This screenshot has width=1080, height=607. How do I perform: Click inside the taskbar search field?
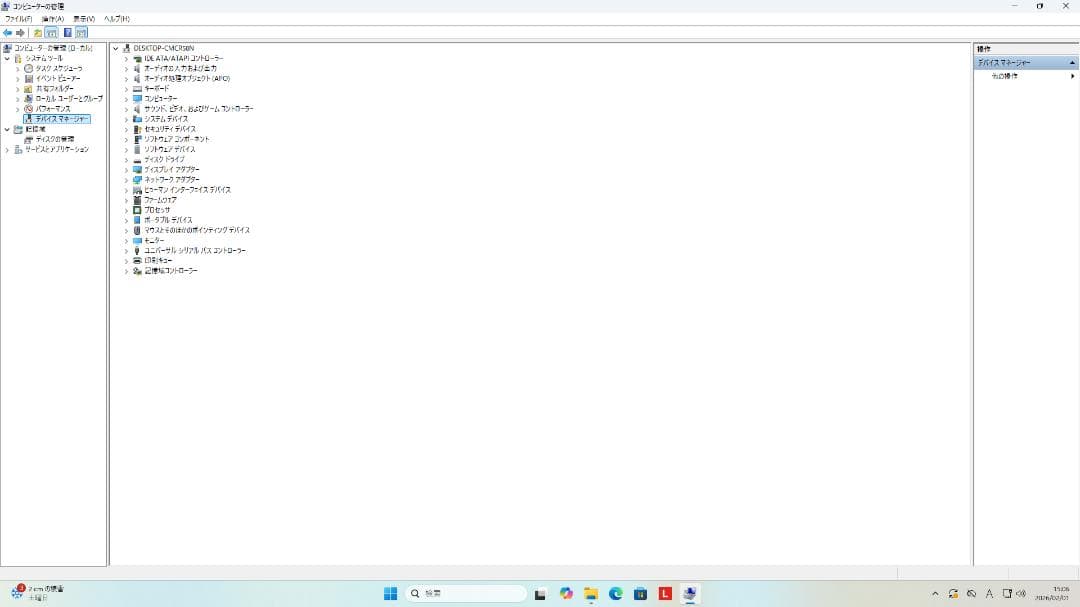(465, 593)
